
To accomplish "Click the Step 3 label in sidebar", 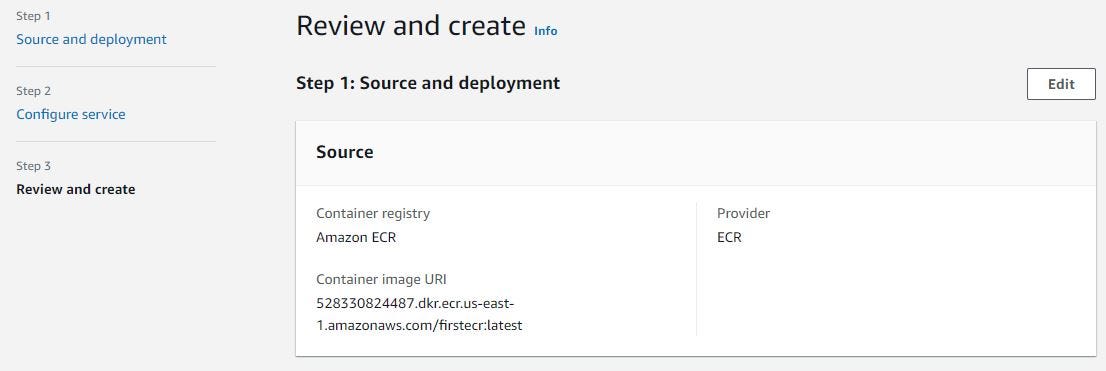I will (33, 166).
